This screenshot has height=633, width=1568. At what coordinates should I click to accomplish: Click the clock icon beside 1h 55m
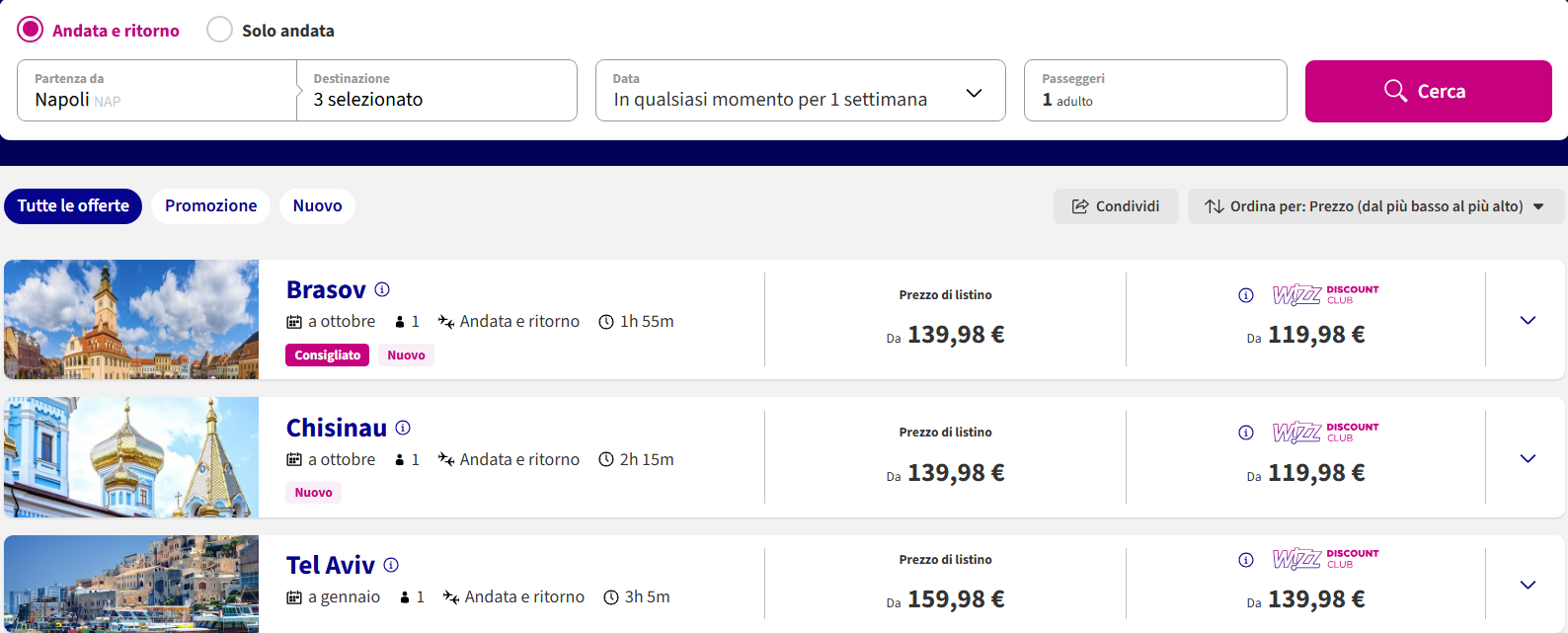(606, 322)
